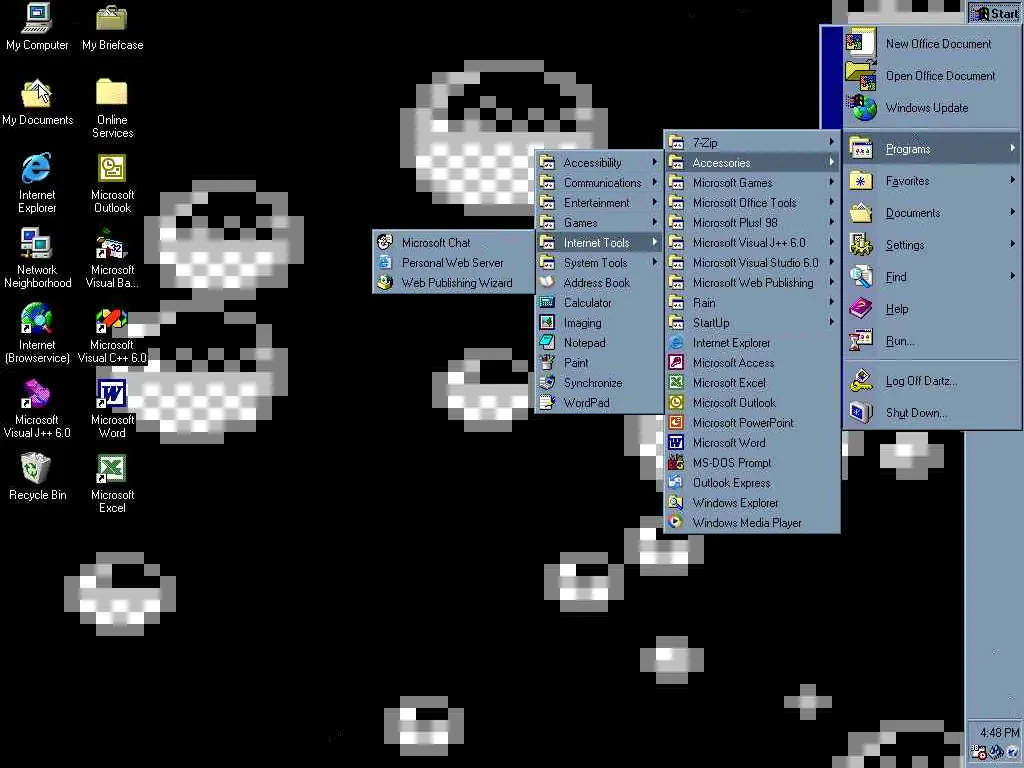The image size is (1024, 768).
Task: Open Address Book in Accessories
Action: click(599, 283)
